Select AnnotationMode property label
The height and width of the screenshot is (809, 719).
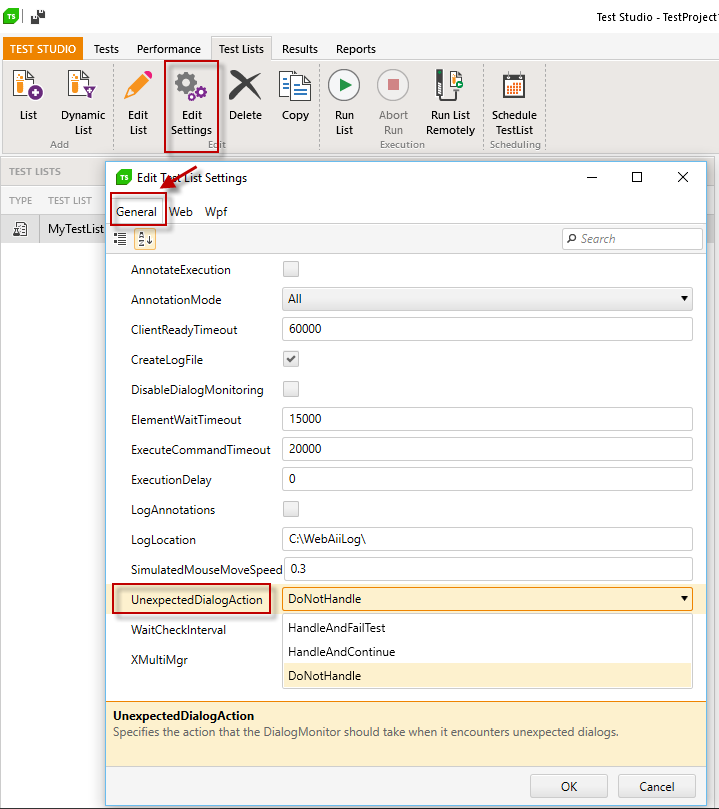[x=176, y=300]
